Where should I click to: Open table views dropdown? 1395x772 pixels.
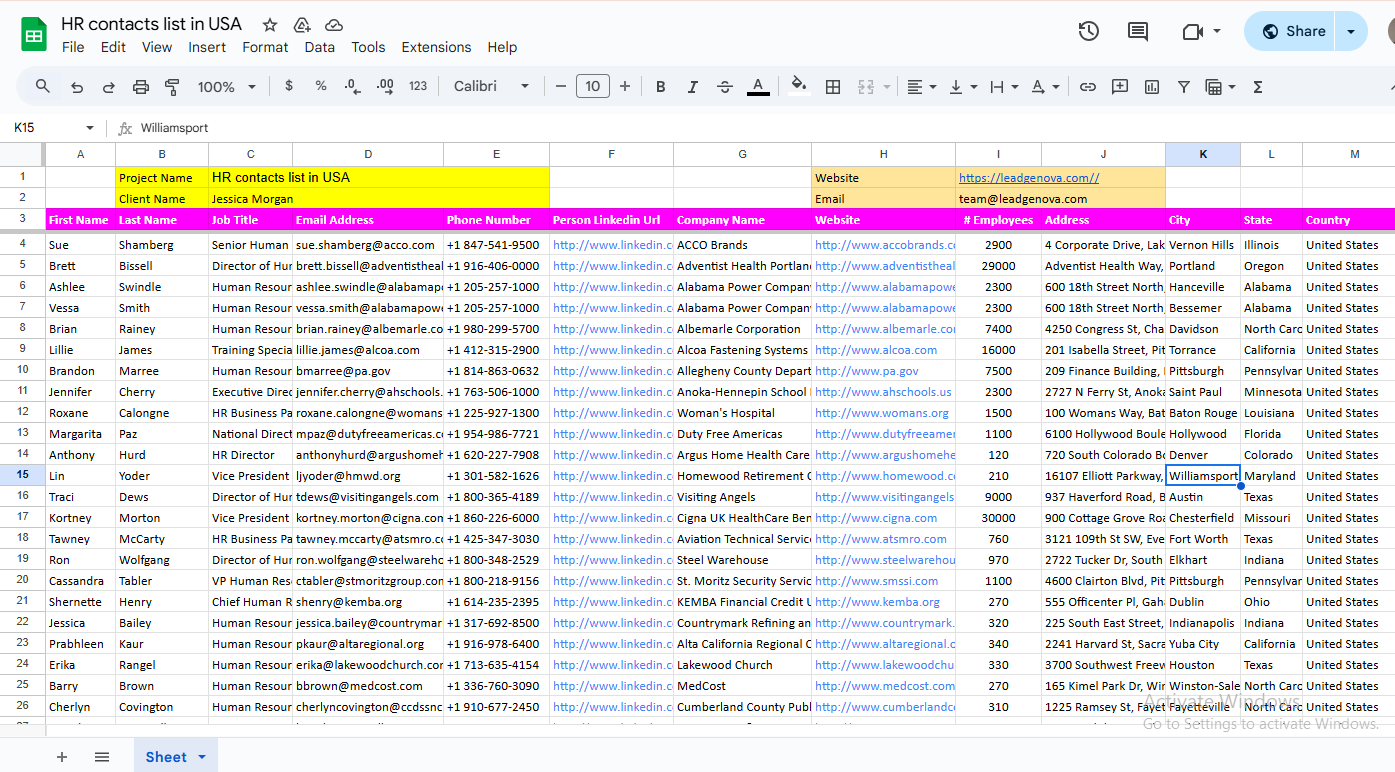point(1221,87)
